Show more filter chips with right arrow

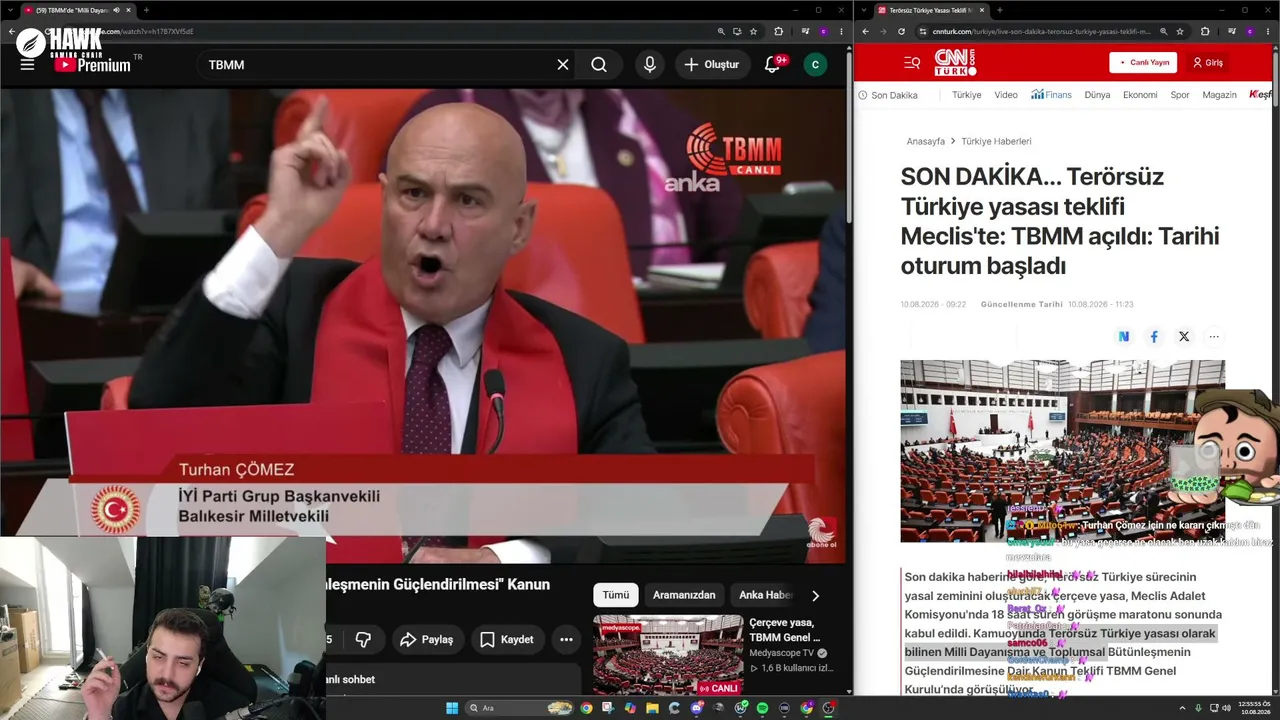(x=815, y=595)
